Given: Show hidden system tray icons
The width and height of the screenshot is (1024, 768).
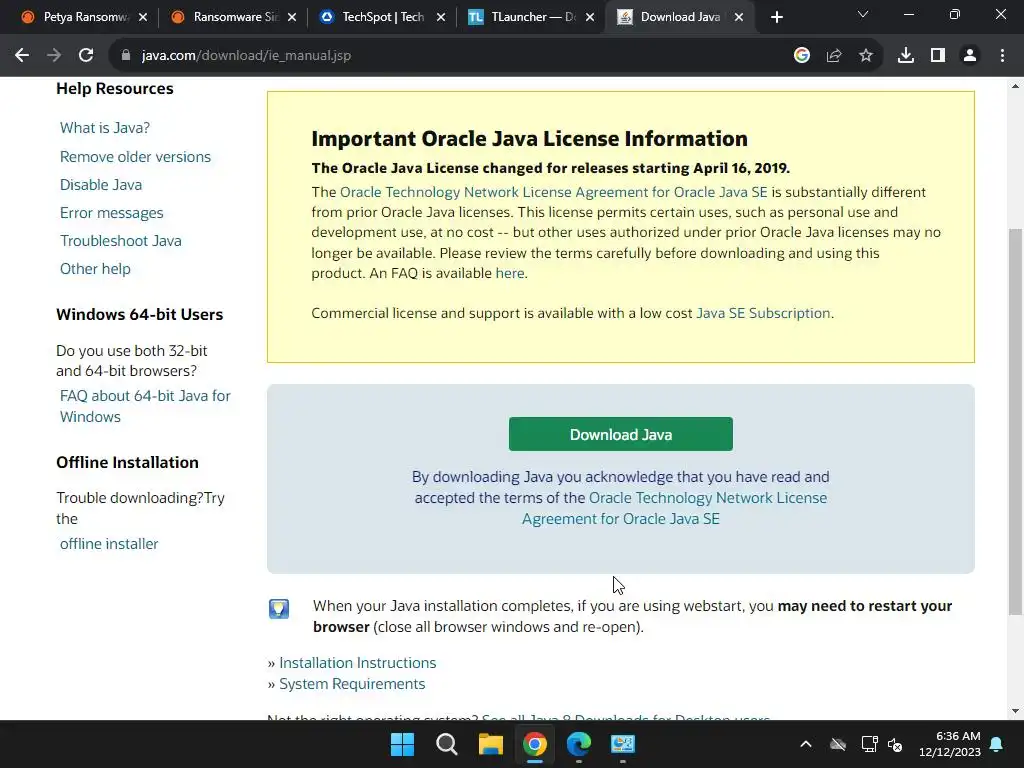Looking at the screenshot, I should click(x=806, y=744).
